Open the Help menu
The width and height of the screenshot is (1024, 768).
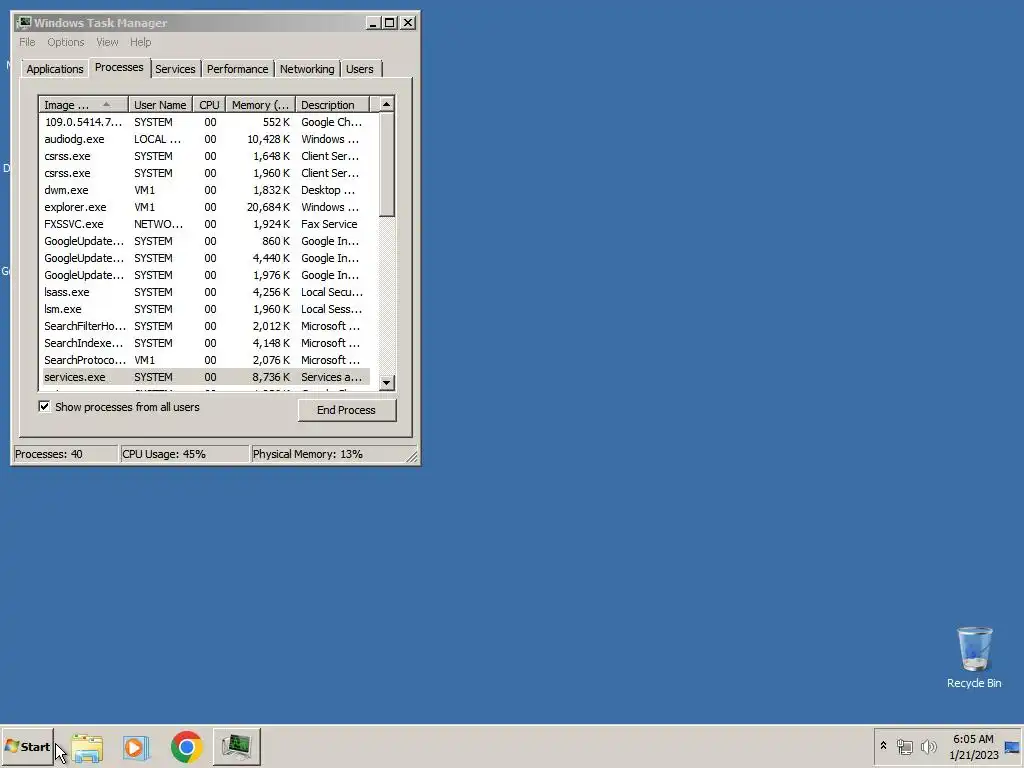(x=140, y=42)
